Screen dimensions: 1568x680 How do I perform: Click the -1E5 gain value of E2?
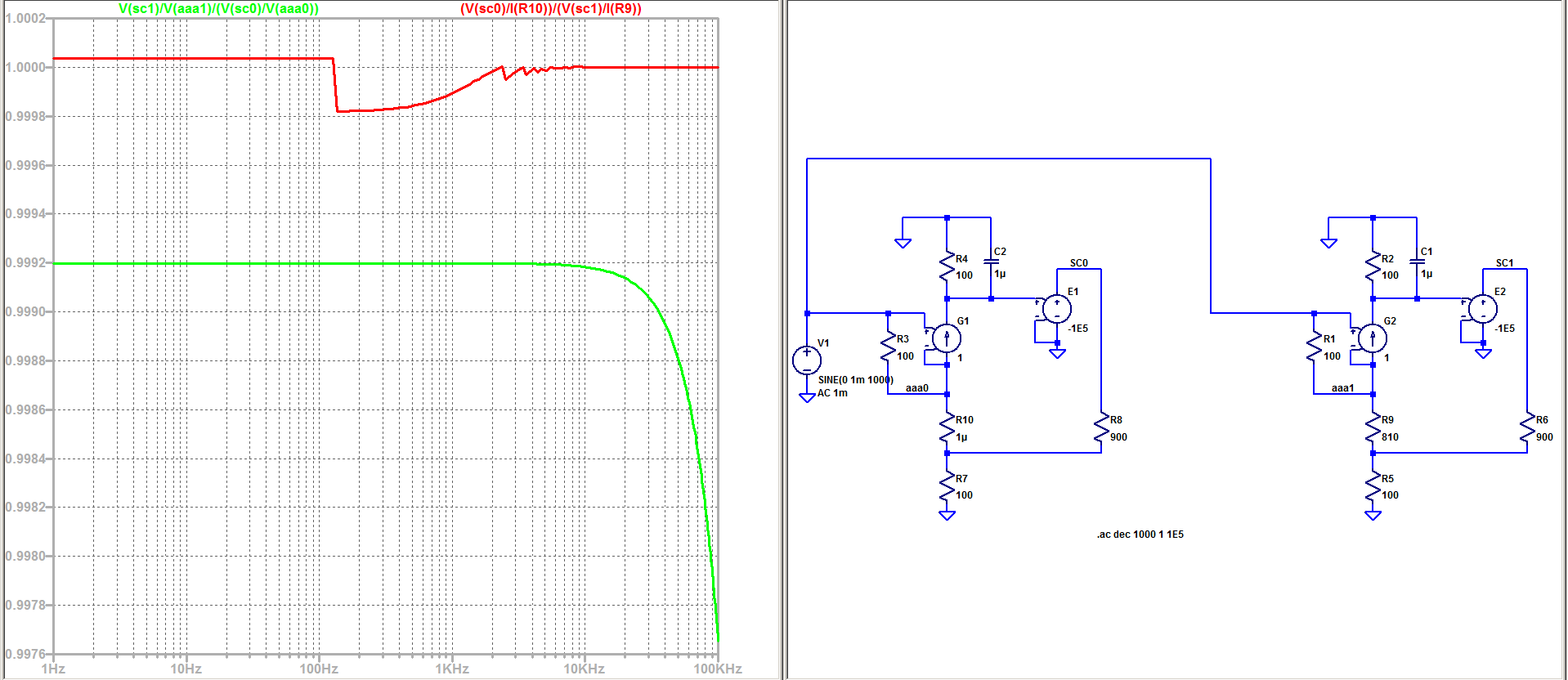click(1503, 329)
